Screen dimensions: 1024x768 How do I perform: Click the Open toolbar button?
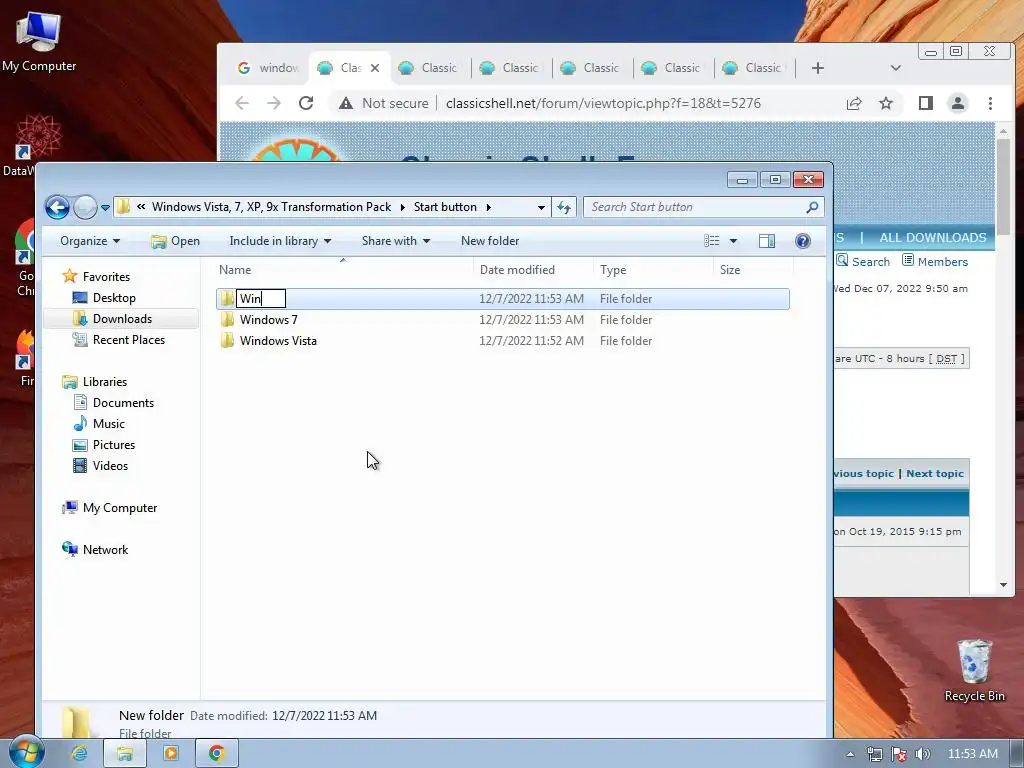(x=176, y=241)
